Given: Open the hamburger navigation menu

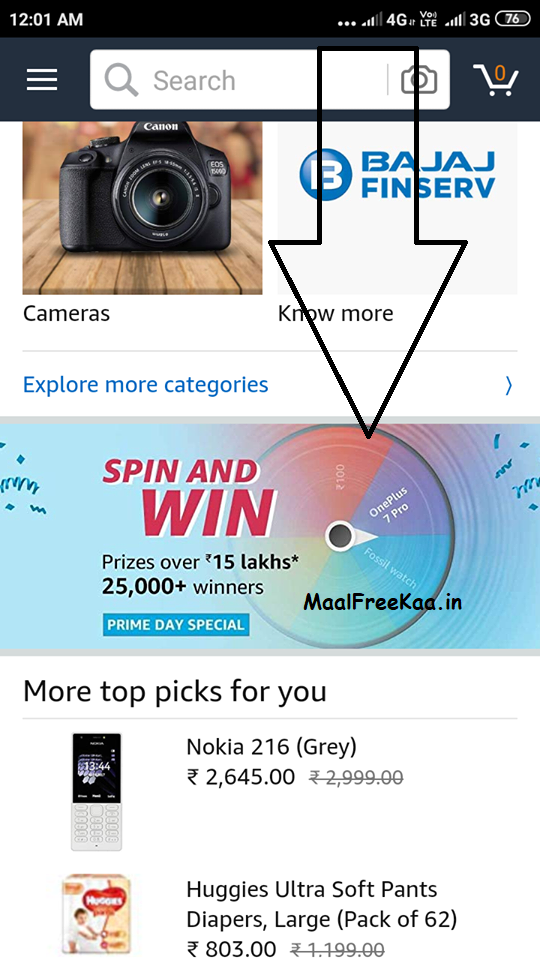Looking at the screenshot, I should pyautogui.click(x=42, y=80).
